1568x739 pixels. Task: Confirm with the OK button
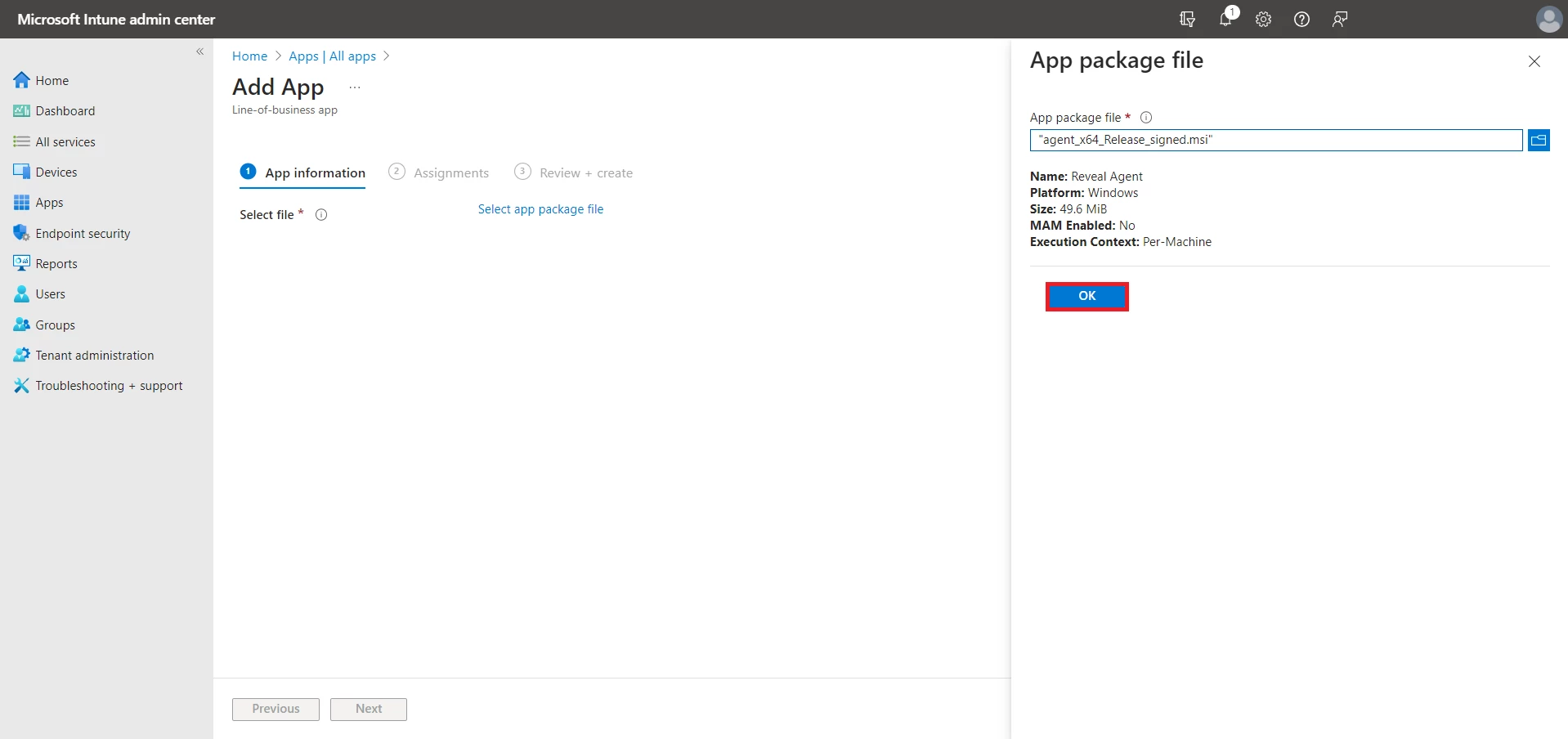point(1087,296)
